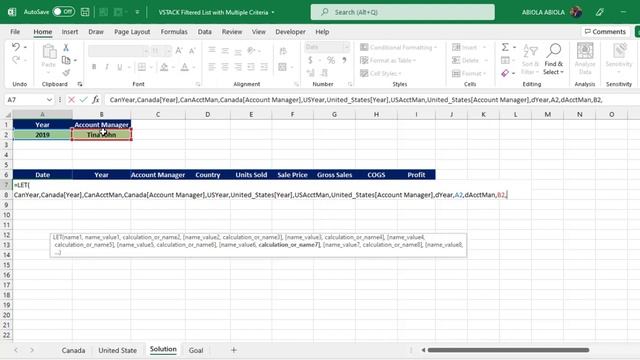Screen dimensions: 640x360
Task: Click the Clear eraser icon
Action: (x=505, y=73)
